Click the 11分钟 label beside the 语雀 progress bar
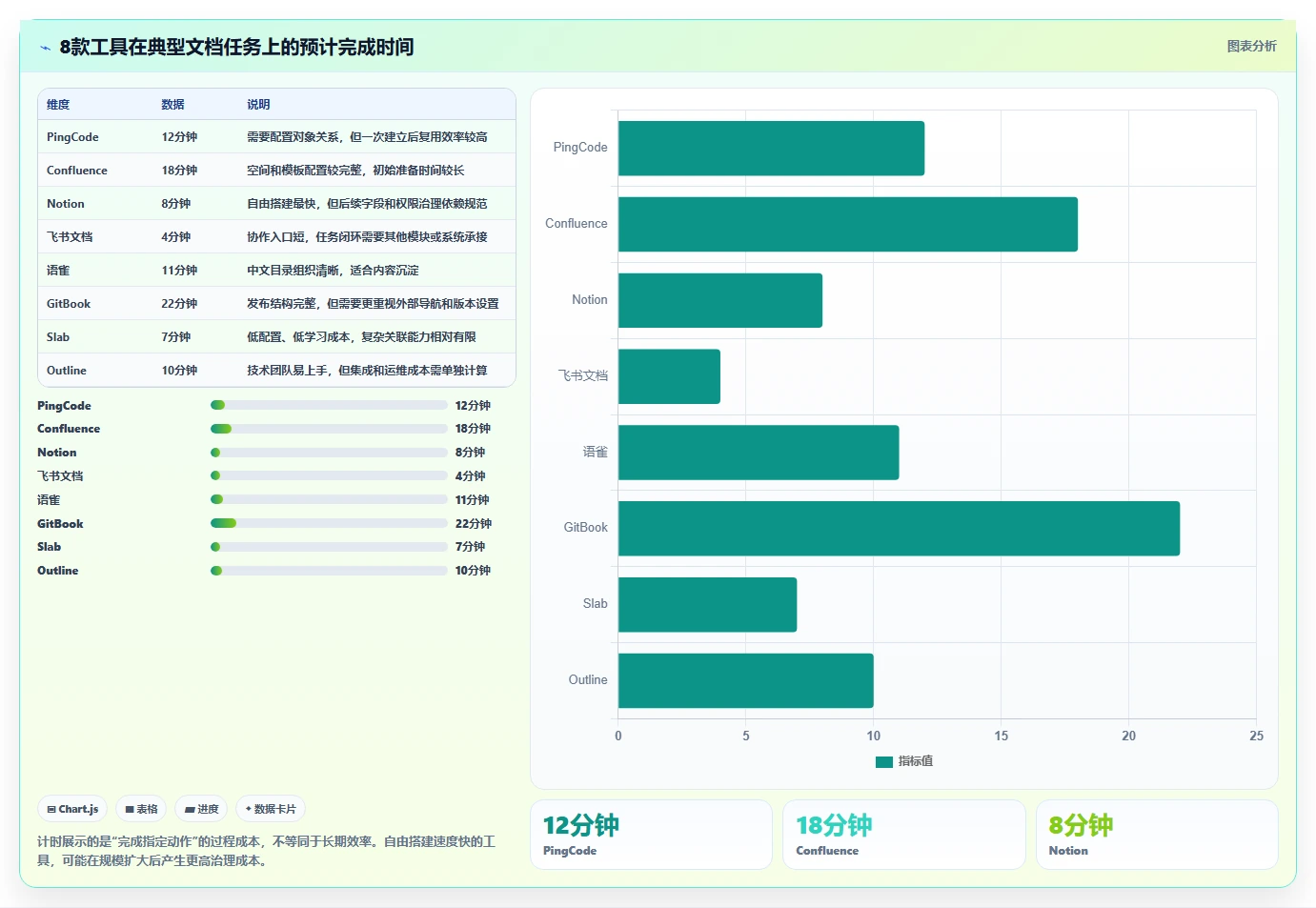The width and height of the screenshot is (1316, 908). (473, 500)
